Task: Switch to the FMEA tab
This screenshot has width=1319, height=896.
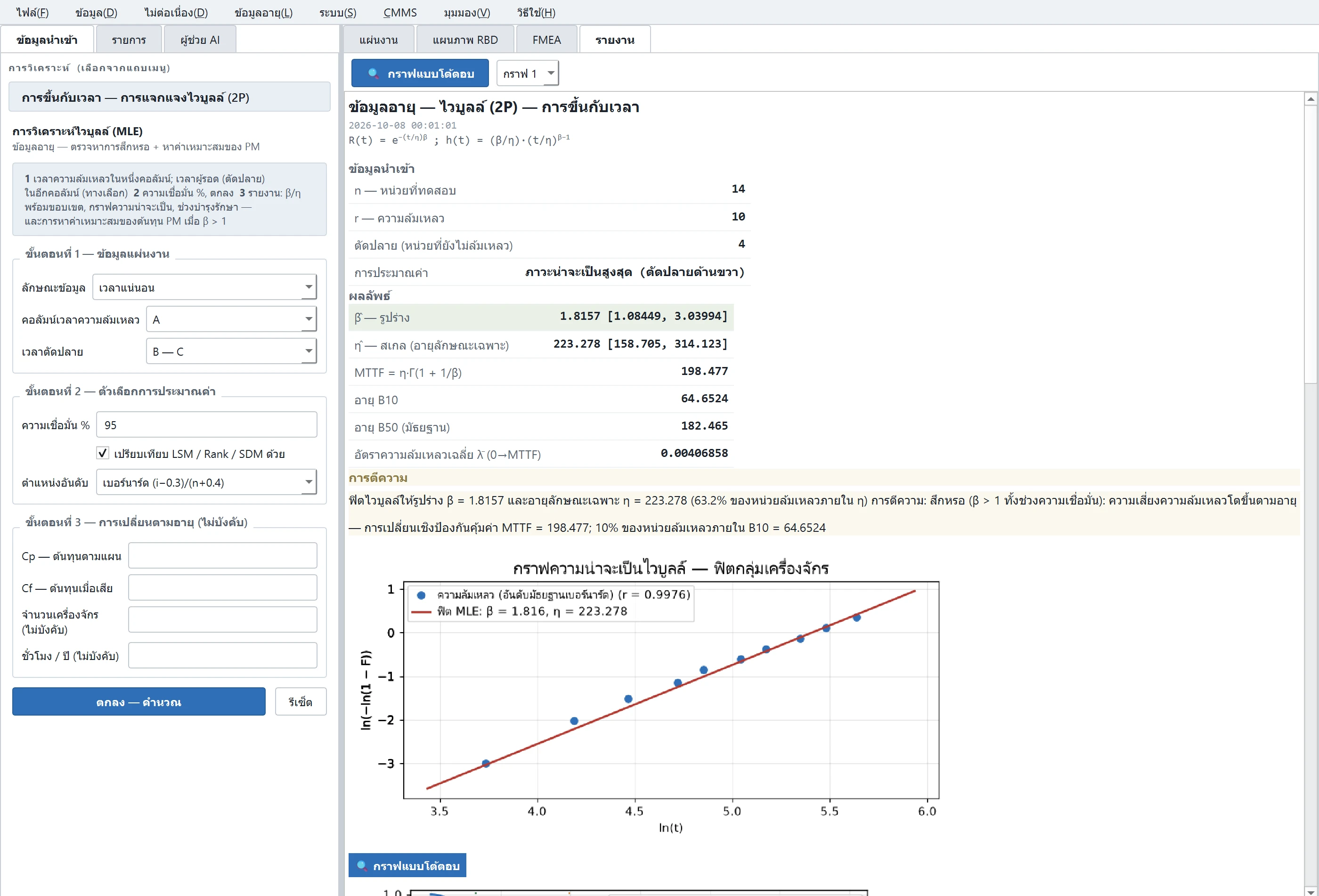Action: point(546,40)
